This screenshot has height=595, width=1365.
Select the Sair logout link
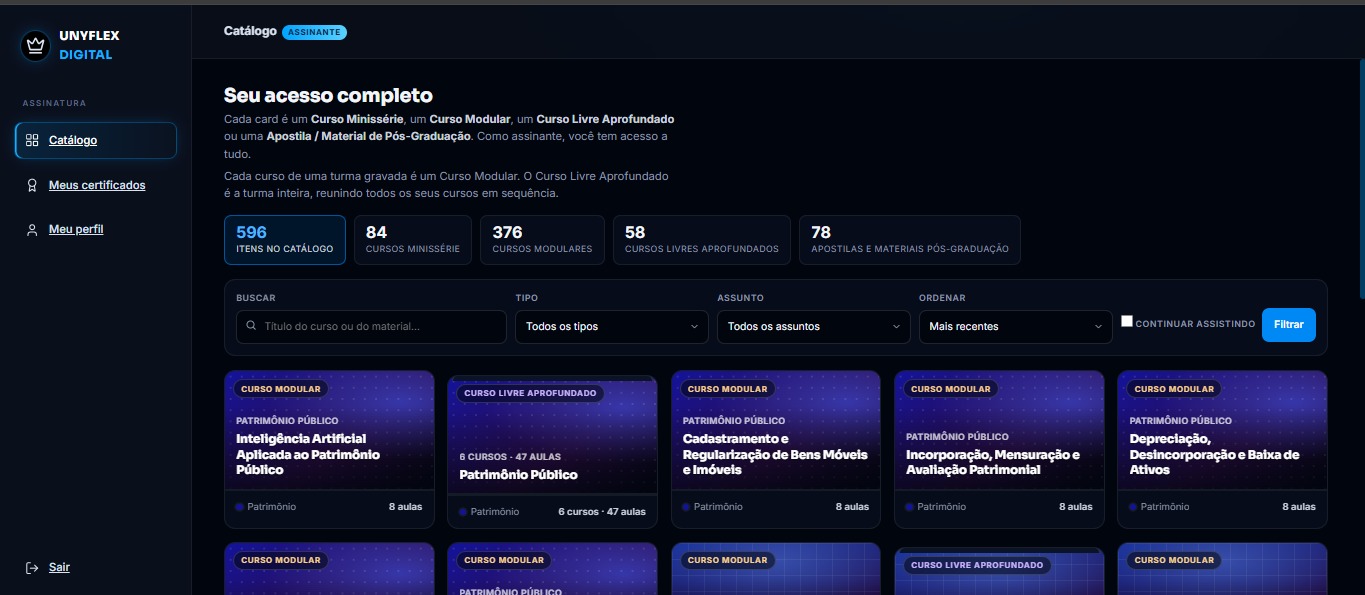point(59,568)
